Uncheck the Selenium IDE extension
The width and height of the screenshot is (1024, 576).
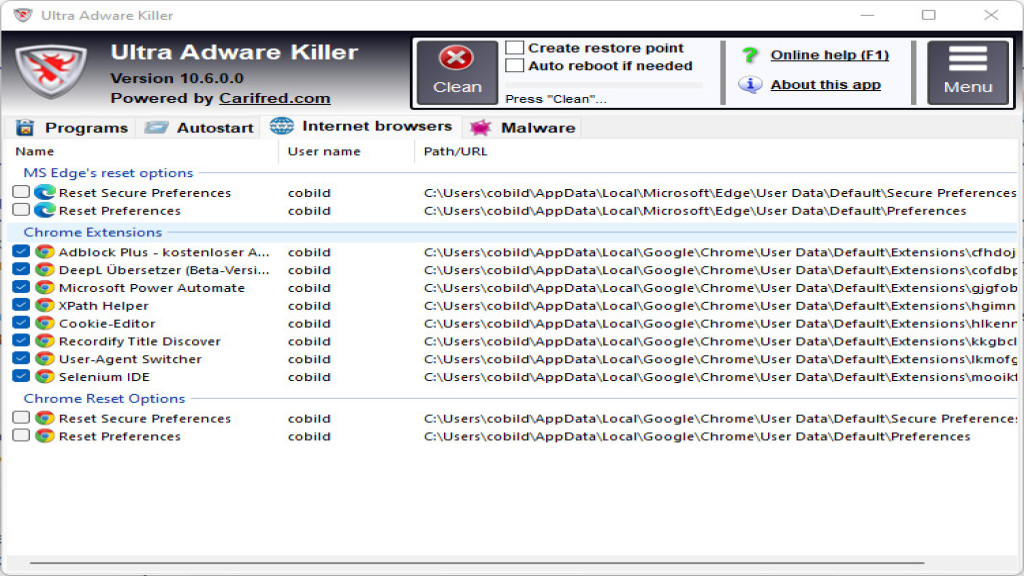pos(22,377)
